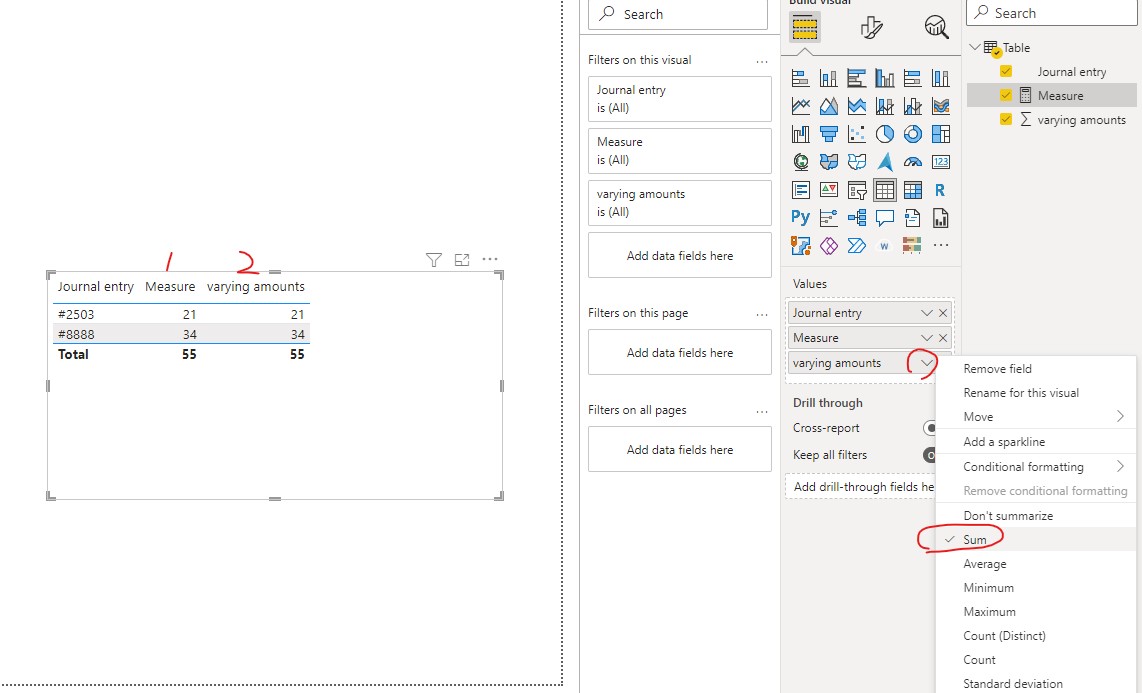Viewport: 1142px width, 693px height.
Task: Select the Scatter chart visual
Action: [856, 134]
